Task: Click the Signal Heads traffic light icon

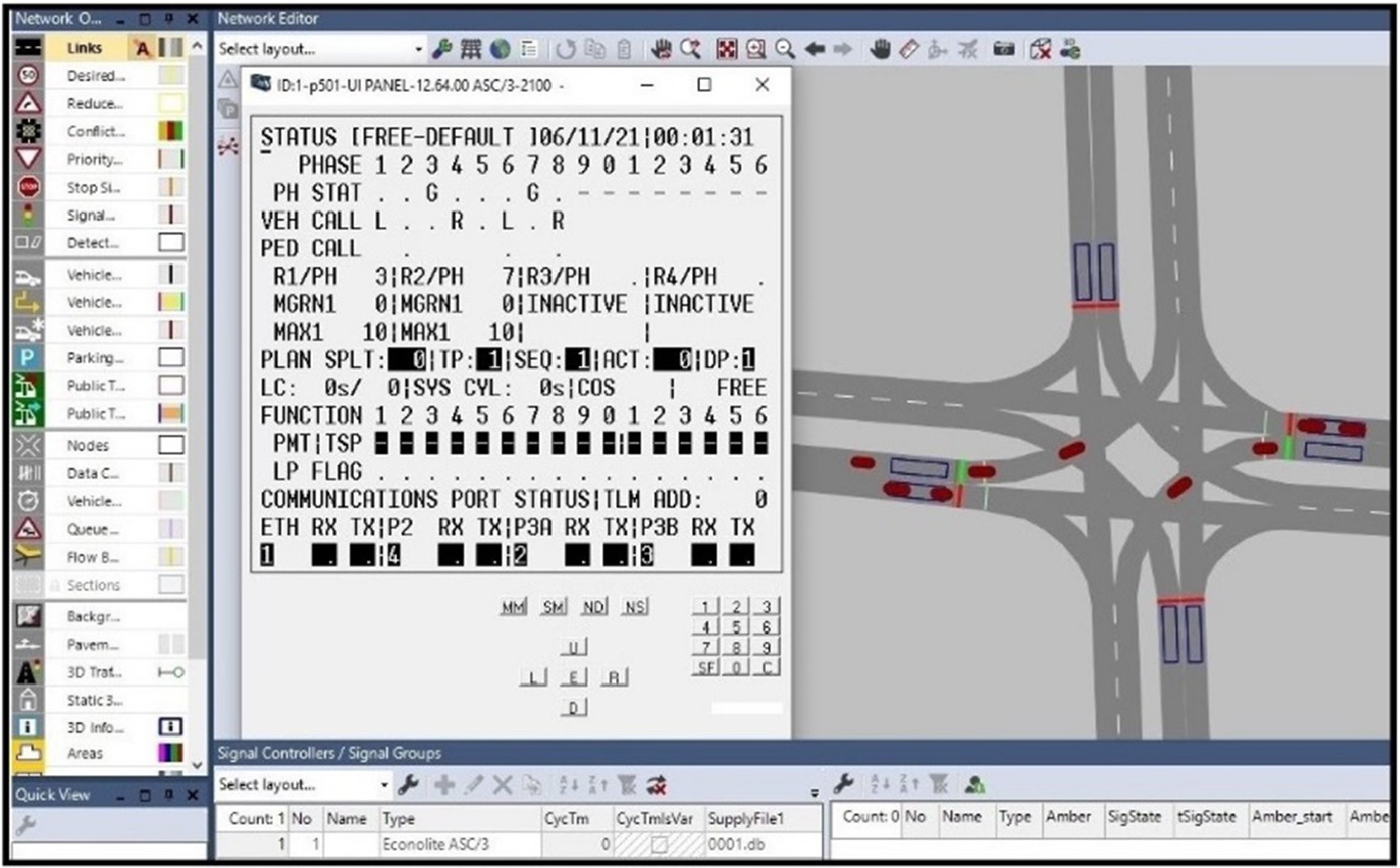Action: pyautogui.click(x=28, y=215)
